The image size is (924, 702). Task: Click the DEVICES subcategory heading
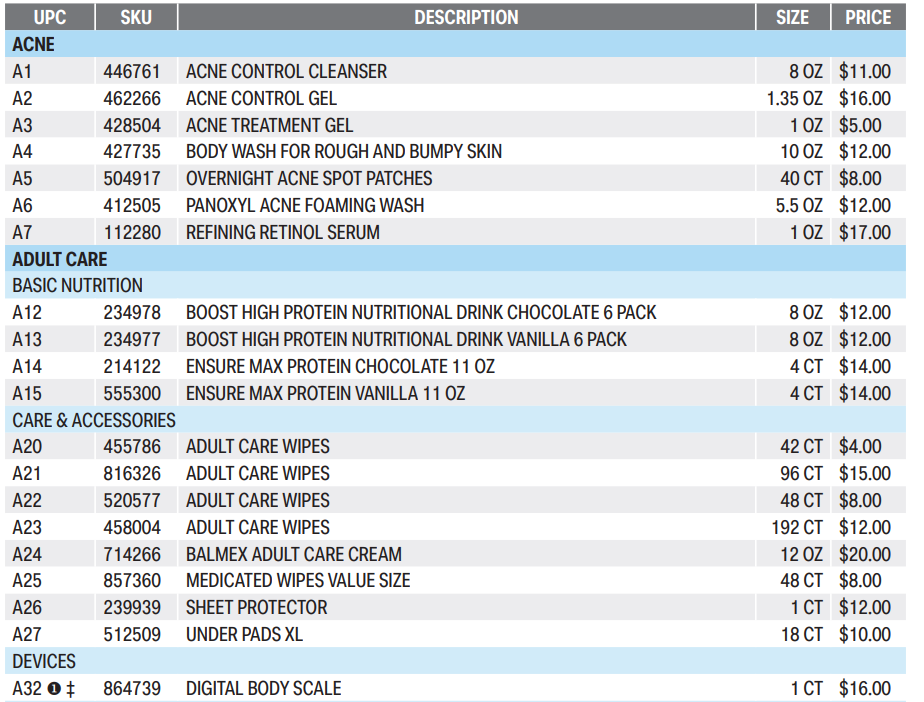[x=44, y=662]
